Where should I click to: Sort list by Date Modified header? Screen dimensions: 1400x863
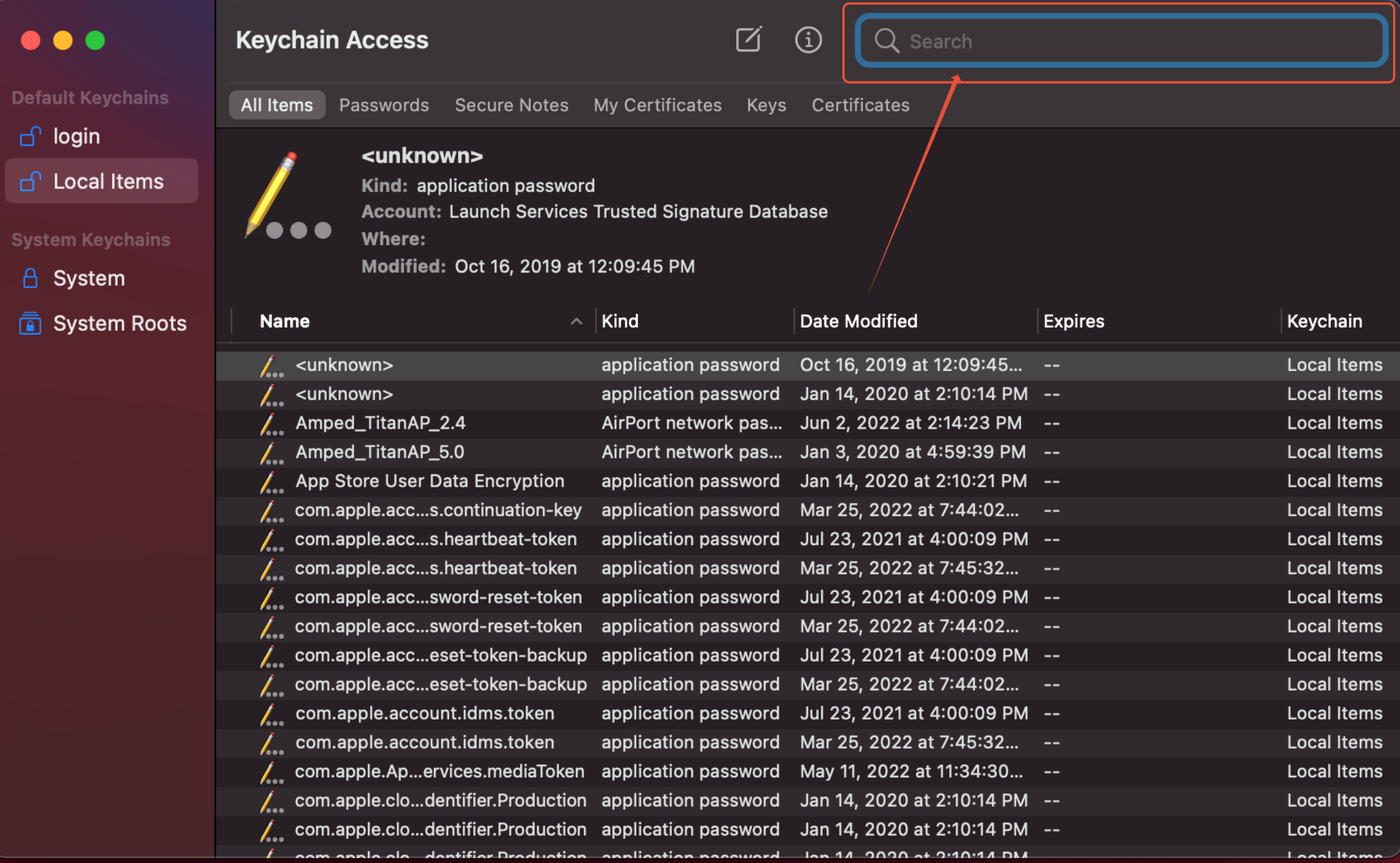858,322
